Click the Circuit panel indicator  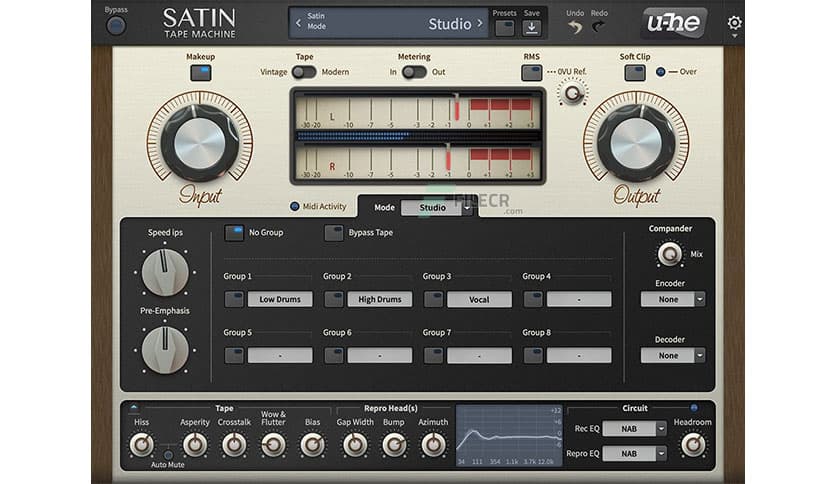(x=694, y=408)
